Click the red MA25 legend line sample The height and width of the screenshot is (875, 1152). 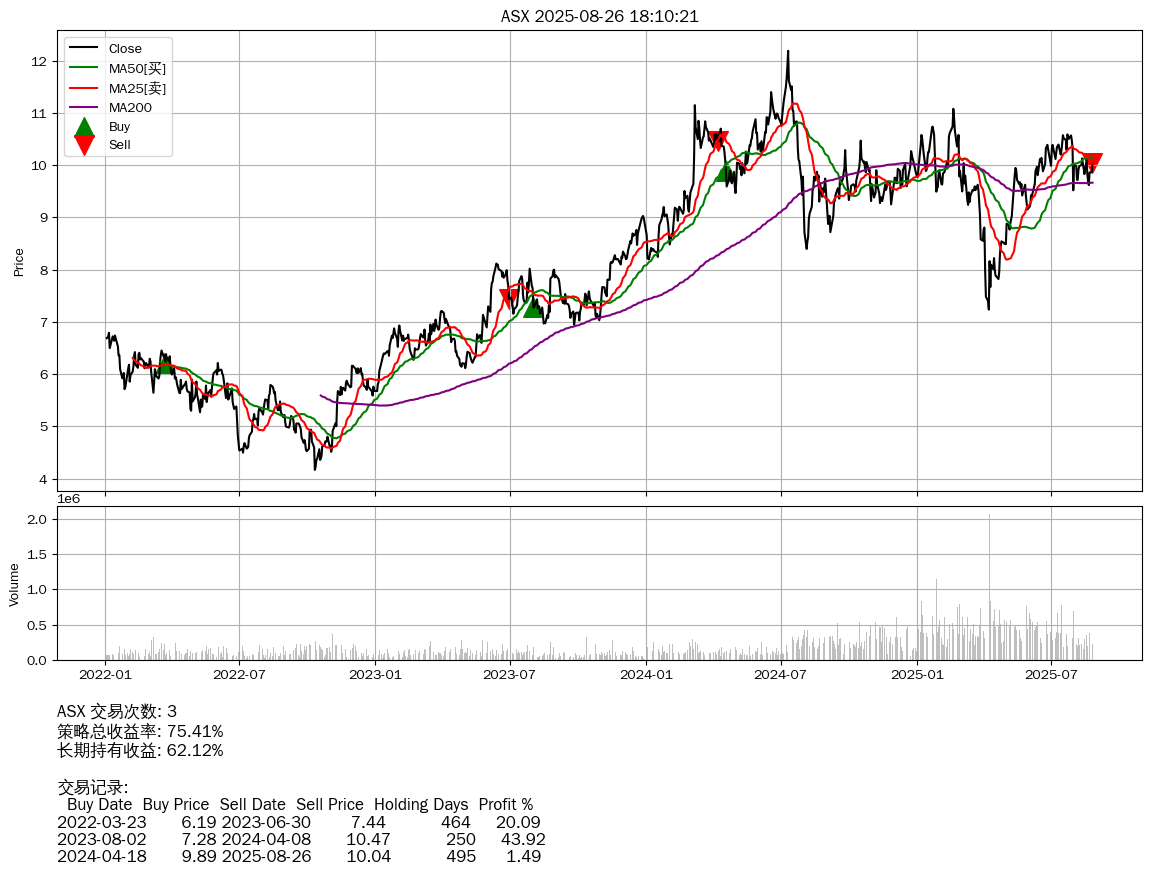[x=85, y=88]
